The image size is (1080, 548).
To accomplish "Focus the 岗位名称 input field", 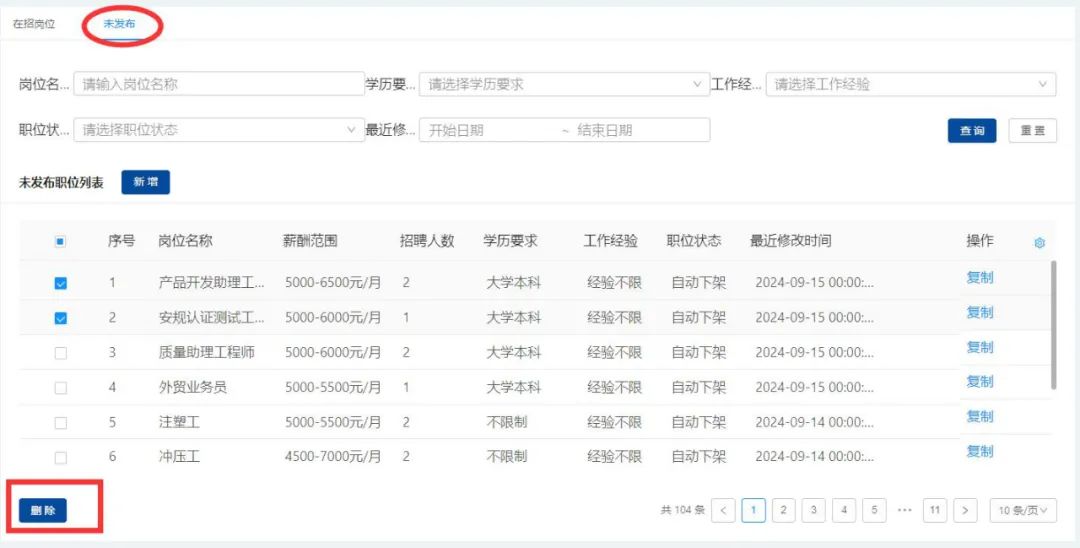I will tap(218, 85).
